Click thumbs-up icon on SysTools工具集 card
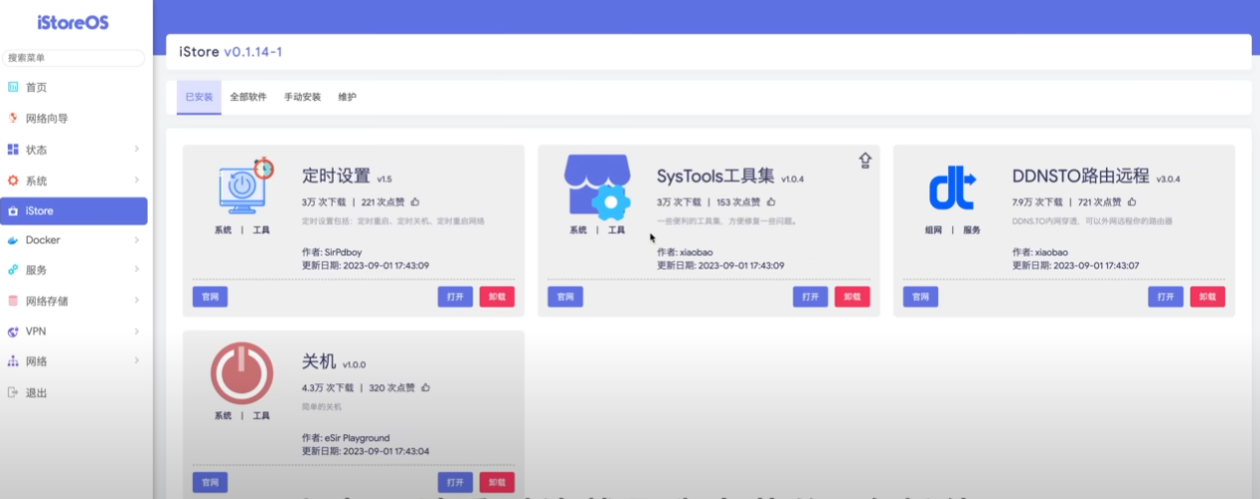Viewport: 1260px width, 499px height. click(771, 201)
